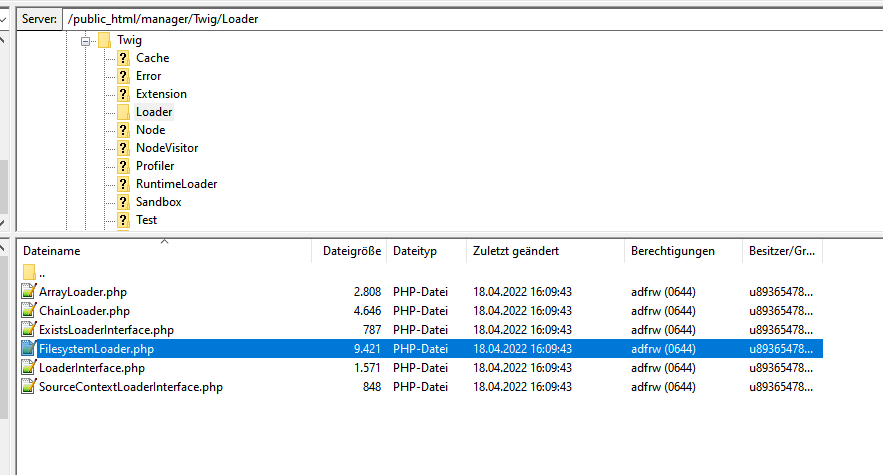This screenshot has width=883, height=475.
Task: Click file size 4.646 of ChainLoader.php
Action: click(x=367, y=311)
